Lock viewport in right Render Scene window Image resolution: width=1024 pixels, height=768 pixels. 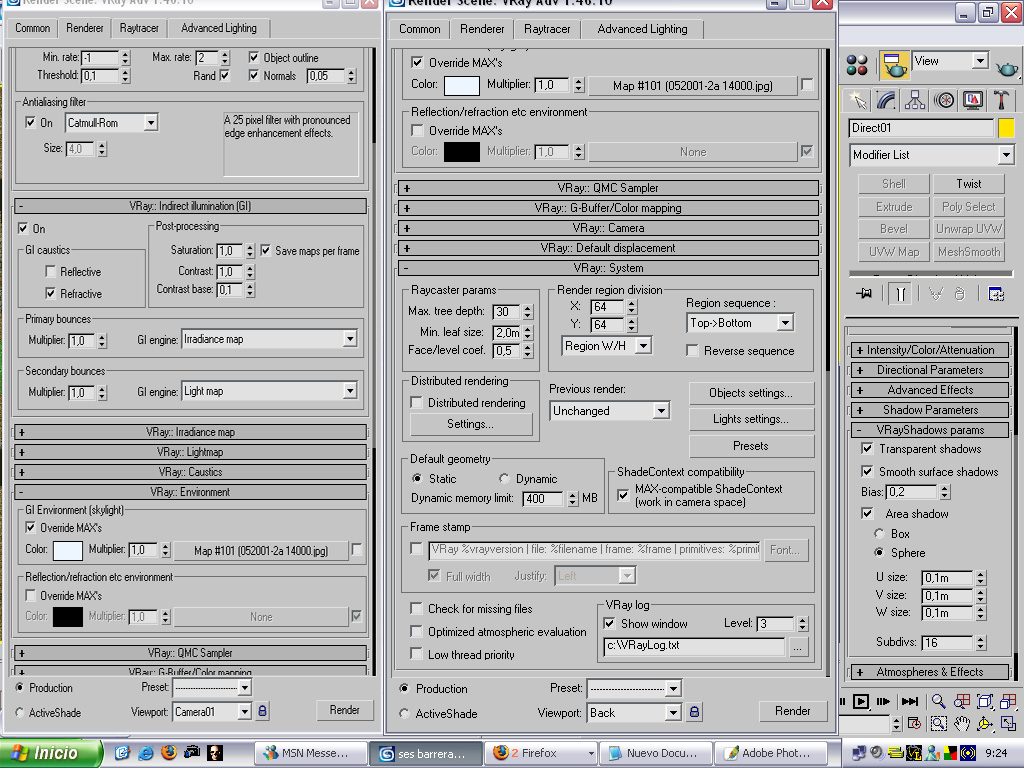(695, 712)
